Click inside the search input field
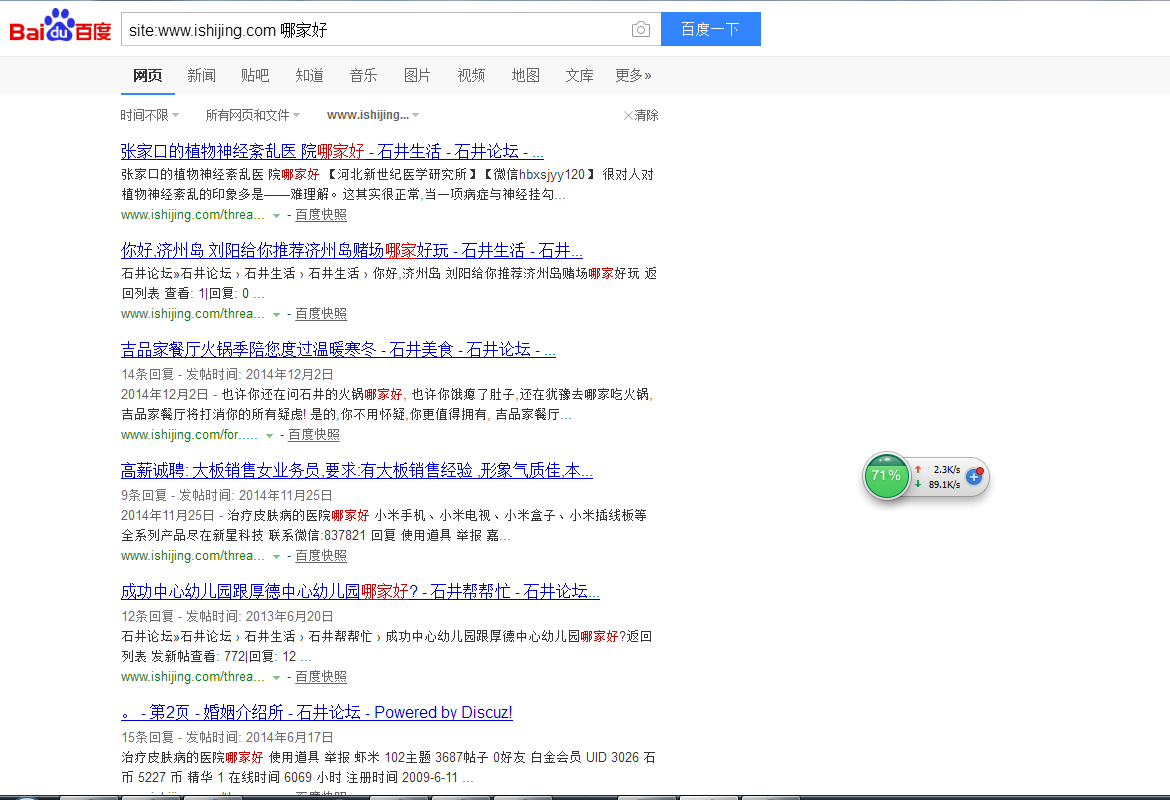The width and height of the screenshot is (1170, 800). (380, 29)
